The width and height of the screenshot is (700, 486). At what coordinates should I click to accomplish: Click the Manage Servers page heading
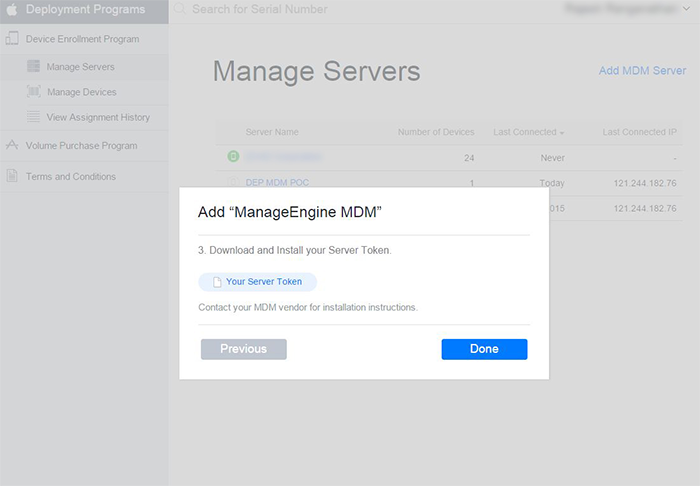[317, 71]
